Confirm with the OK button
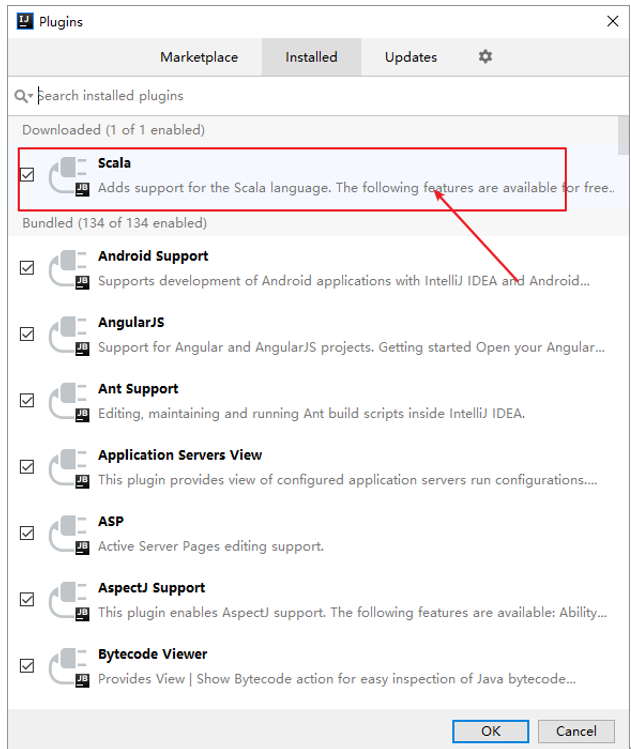 point(491,731)
